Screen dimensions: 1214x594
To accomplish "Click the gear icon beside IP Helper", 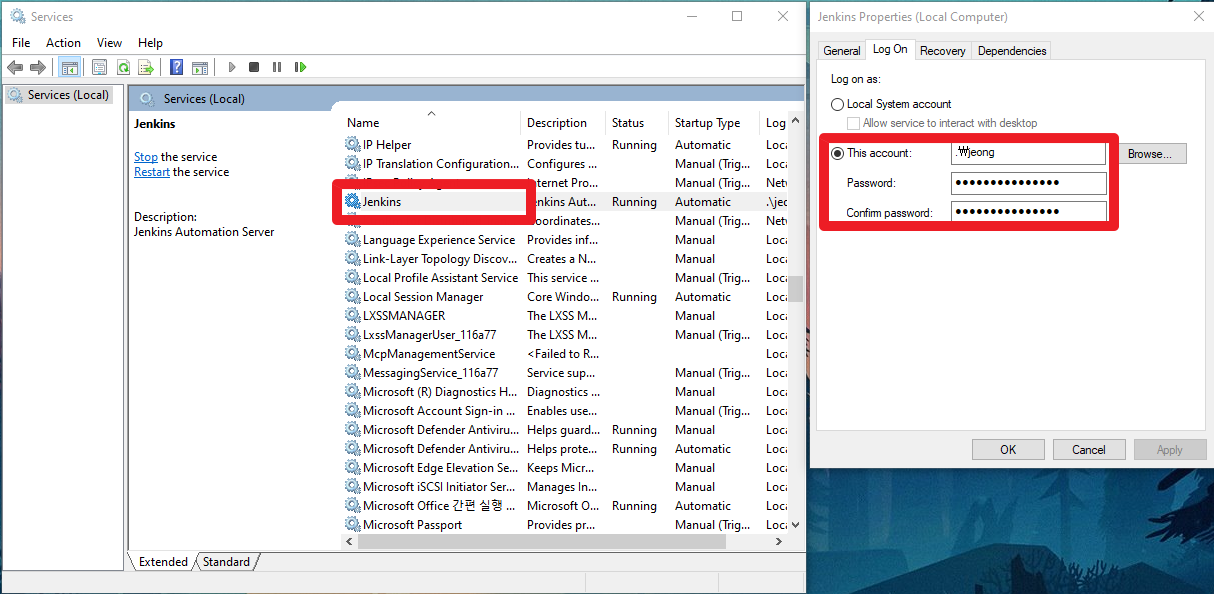I will (352, 145).
